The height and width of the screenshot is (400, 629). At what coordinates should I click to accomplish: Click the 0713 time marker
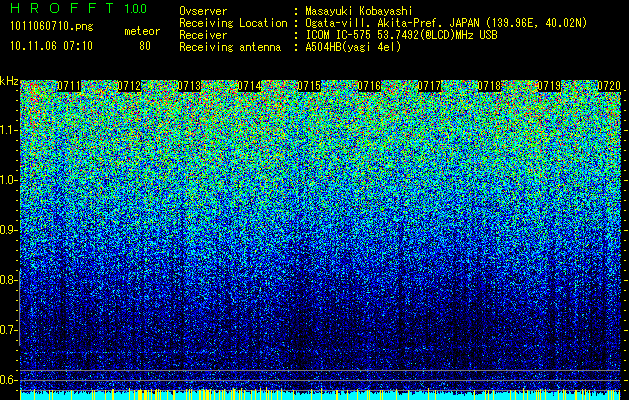[x=189, y=86]
